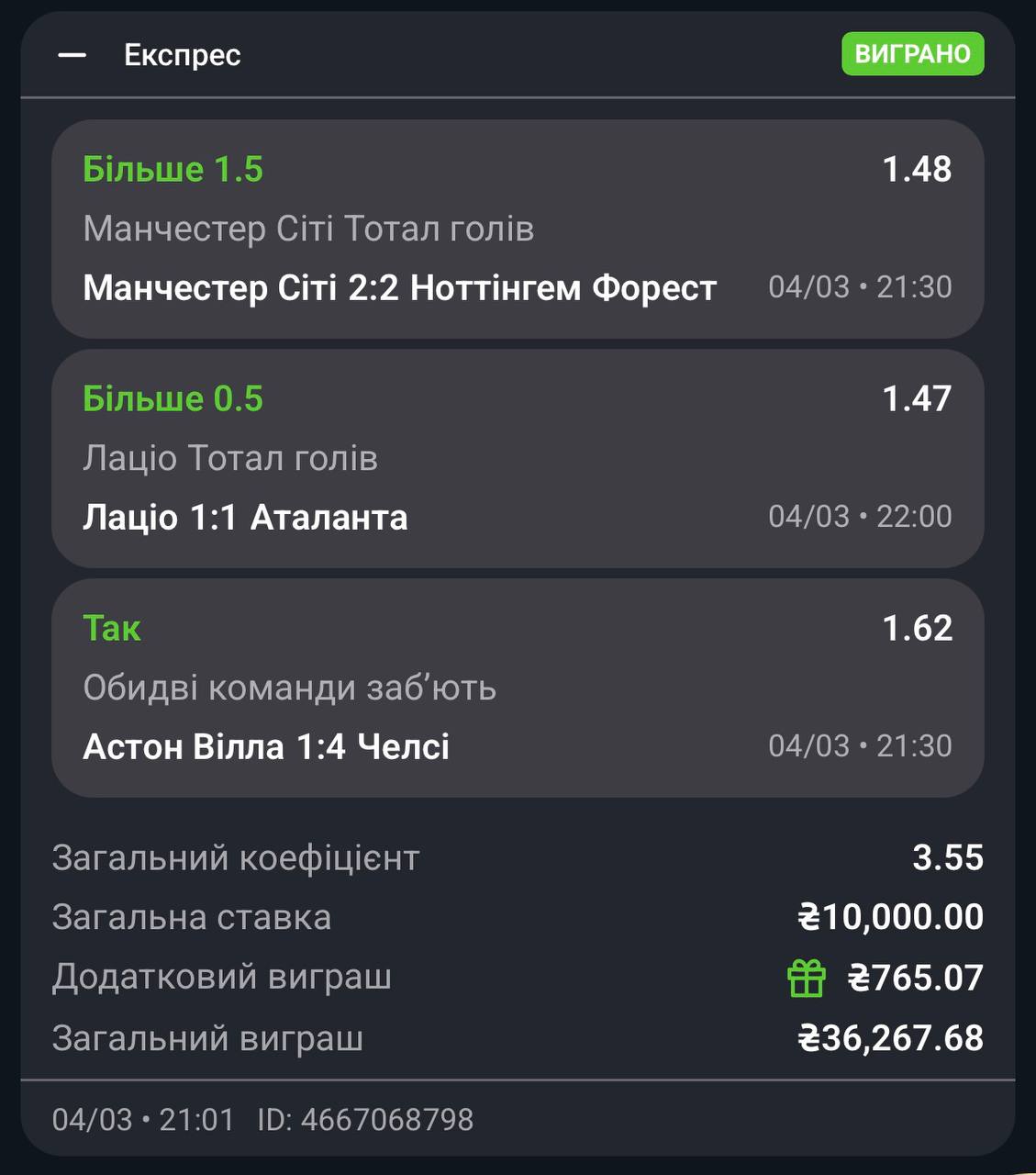Click the Так selection label
Image resolution: width=1036 pixels, height=1175 pixels.
pyautogui.click(x=112, y=629)
